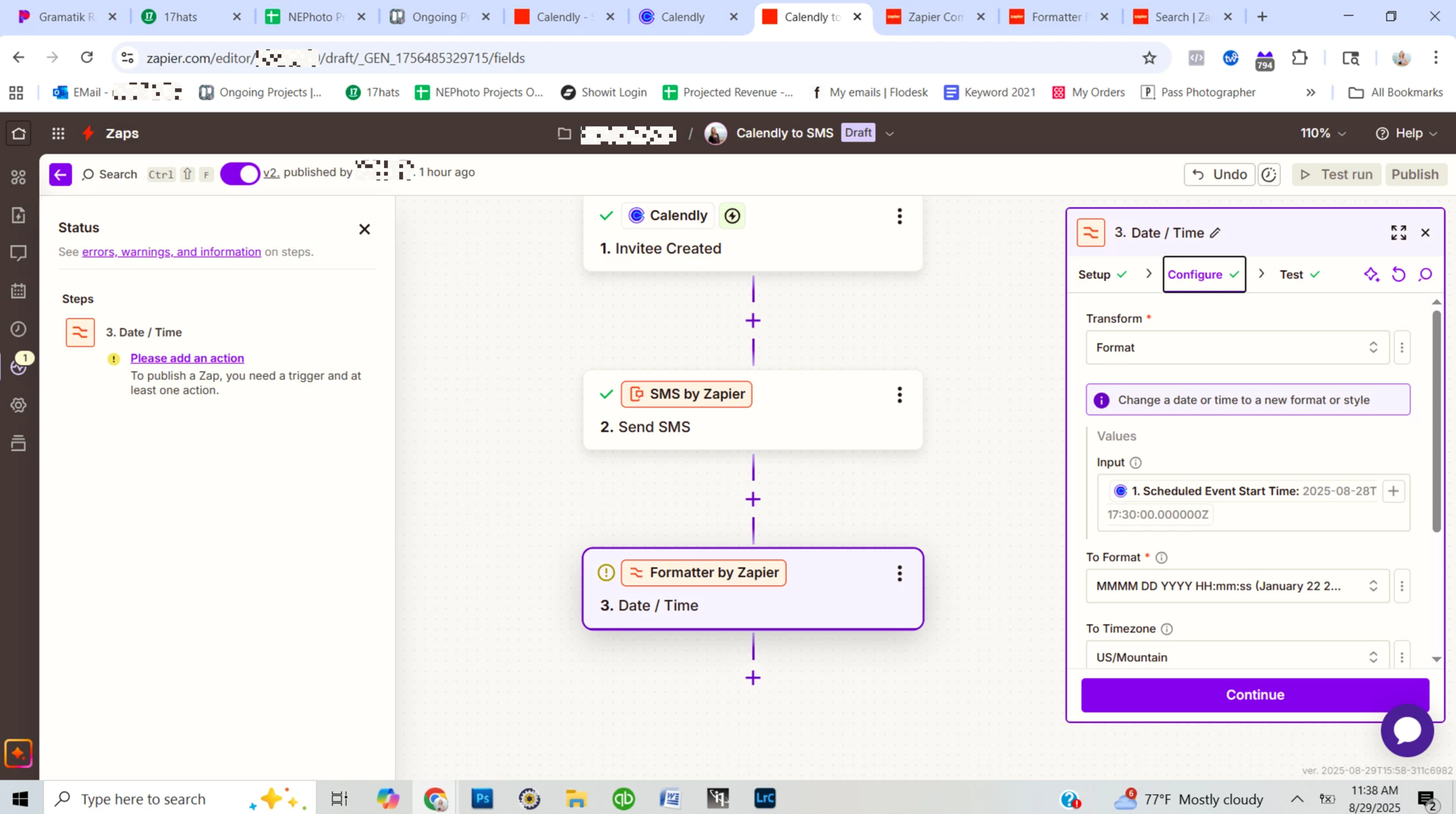1456x814 pixels.
Task: Close the Status panel
Action: (364, 229)
